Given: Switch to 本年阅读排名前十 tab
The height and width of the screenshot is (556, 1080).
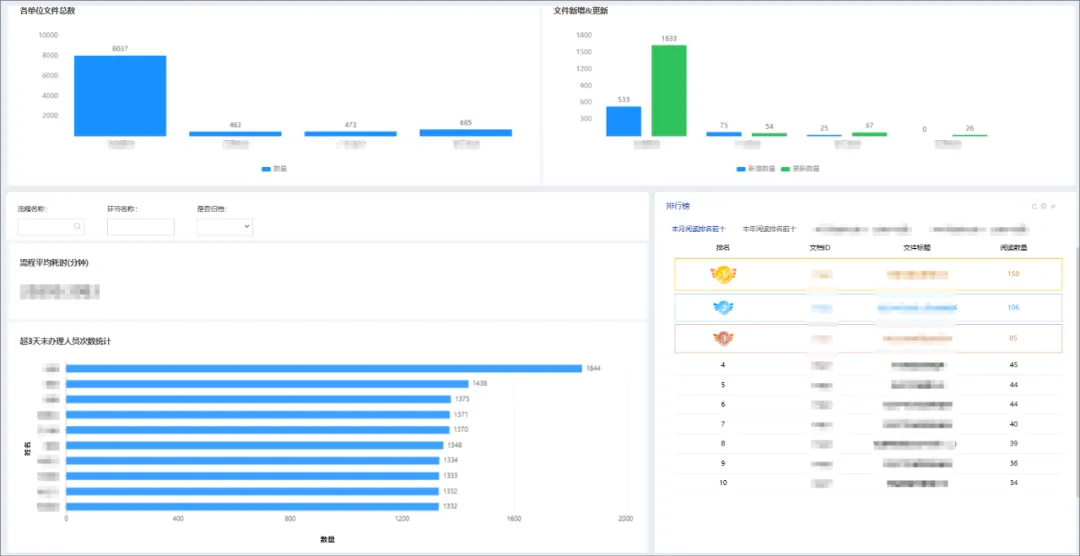Looking at the screenshot, I should click(769, 228).
